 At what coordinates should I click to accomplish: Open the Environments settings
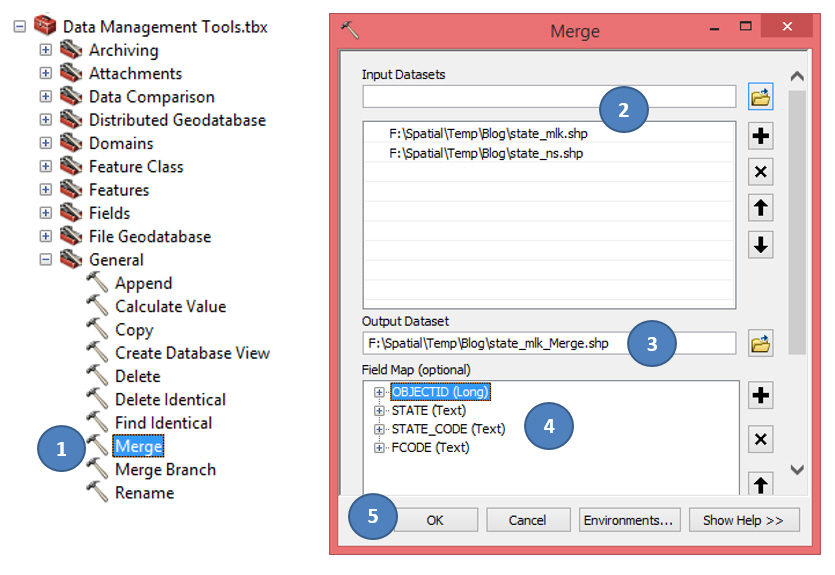point(629,520)
